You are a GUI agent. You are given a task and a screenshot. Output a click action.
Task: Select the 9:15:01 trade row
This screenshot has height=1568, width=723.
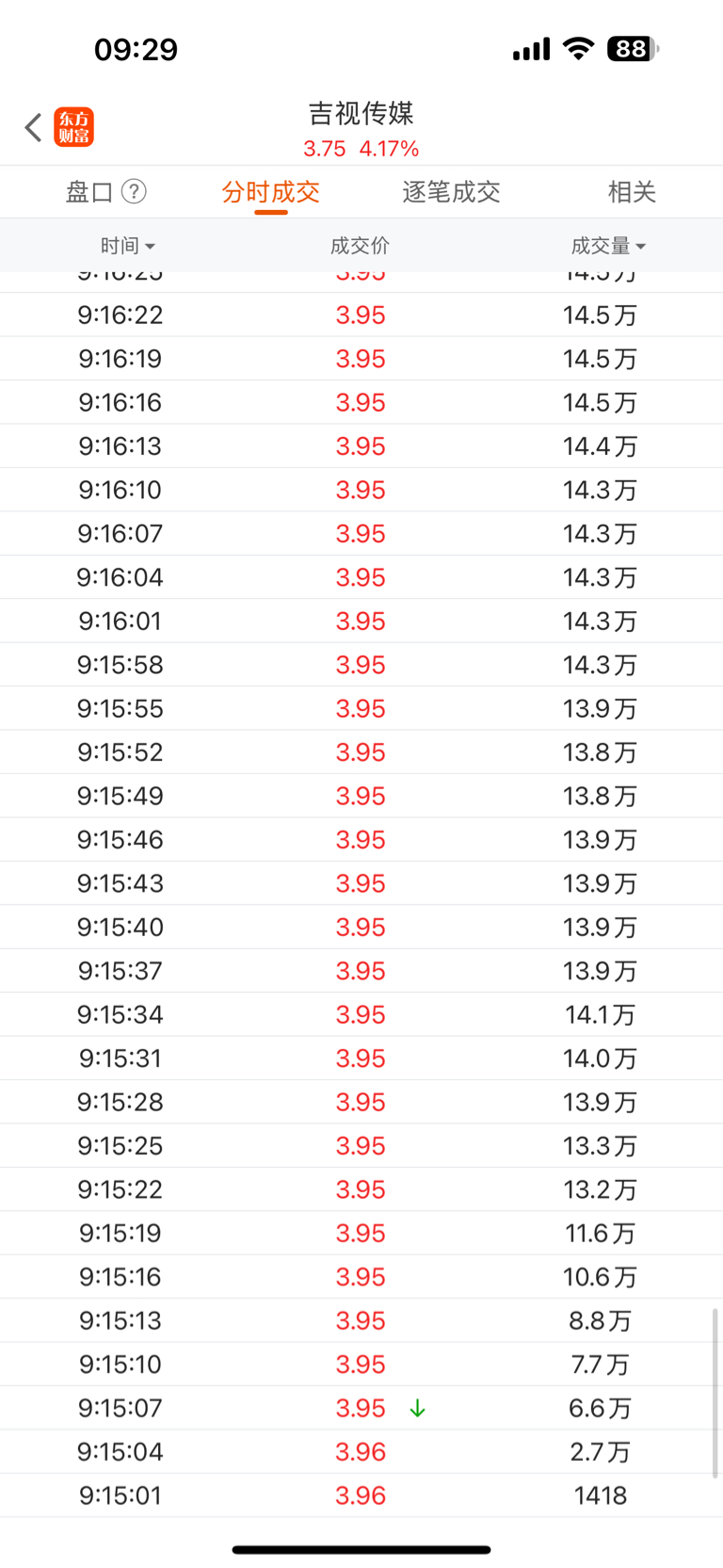361,1495
